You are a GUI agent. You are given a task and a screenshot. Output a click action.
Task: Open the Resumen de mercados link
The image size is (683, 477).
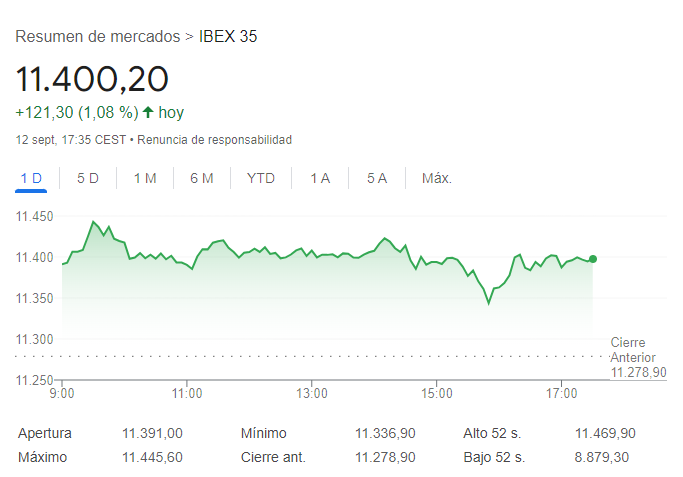pos(97,37)
